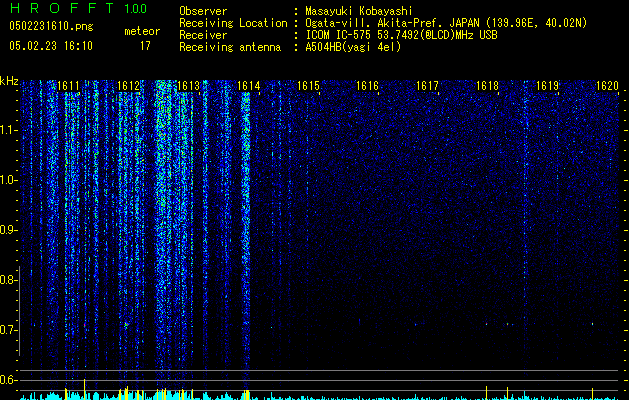Click the 1617 time marker

tap(427, 85)
